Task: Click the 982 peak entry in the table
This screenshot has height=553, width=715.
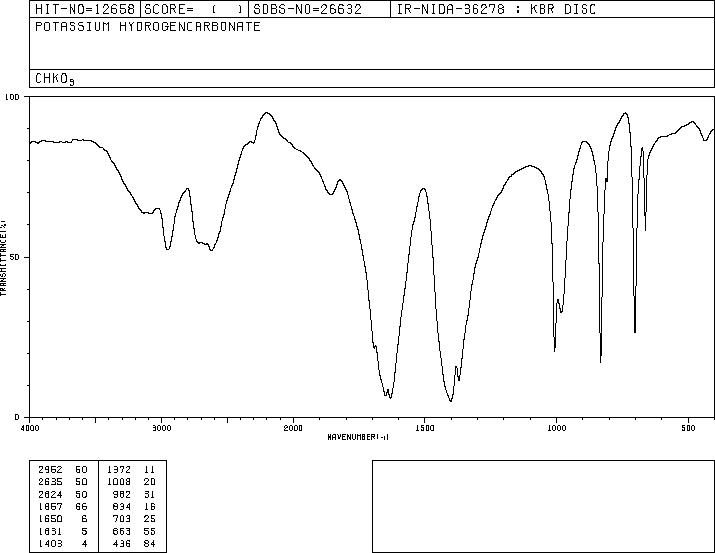Action: (122, 494)
